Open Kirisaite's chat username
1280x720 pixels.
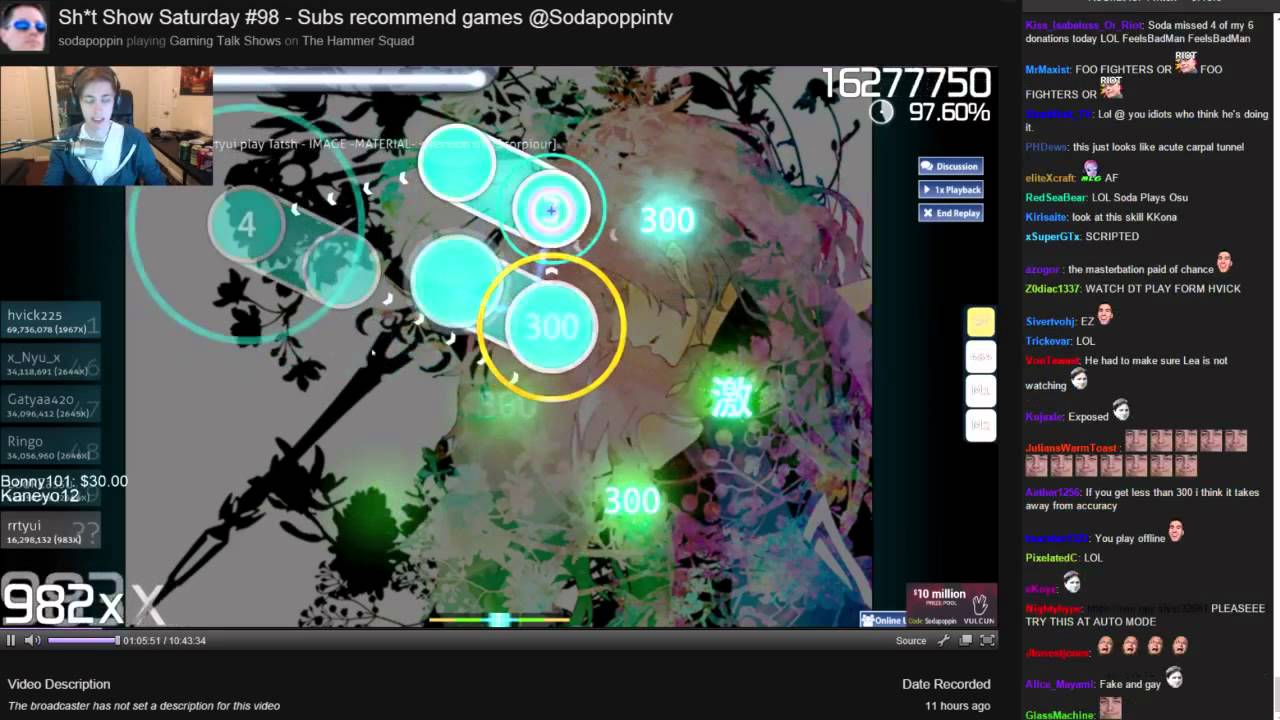pyautogui.click(x=1046, y=217)
